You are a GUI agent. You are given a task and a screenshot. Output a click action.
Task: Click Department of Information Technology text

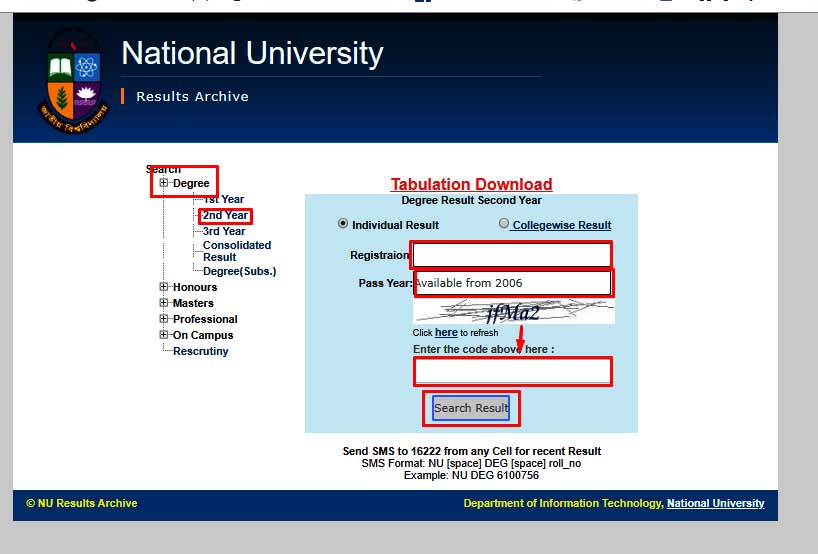pos(563,503)
